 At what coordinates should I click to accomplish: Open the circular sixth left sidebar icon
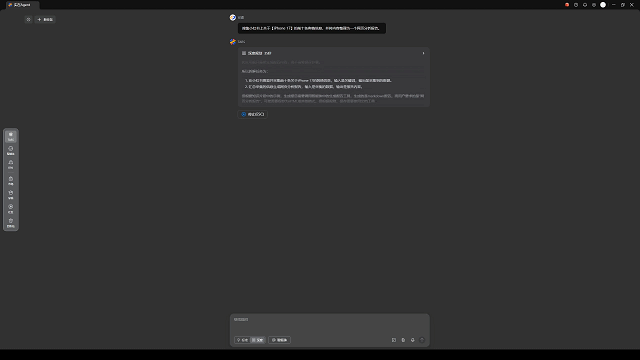click(x=11, y=209)
